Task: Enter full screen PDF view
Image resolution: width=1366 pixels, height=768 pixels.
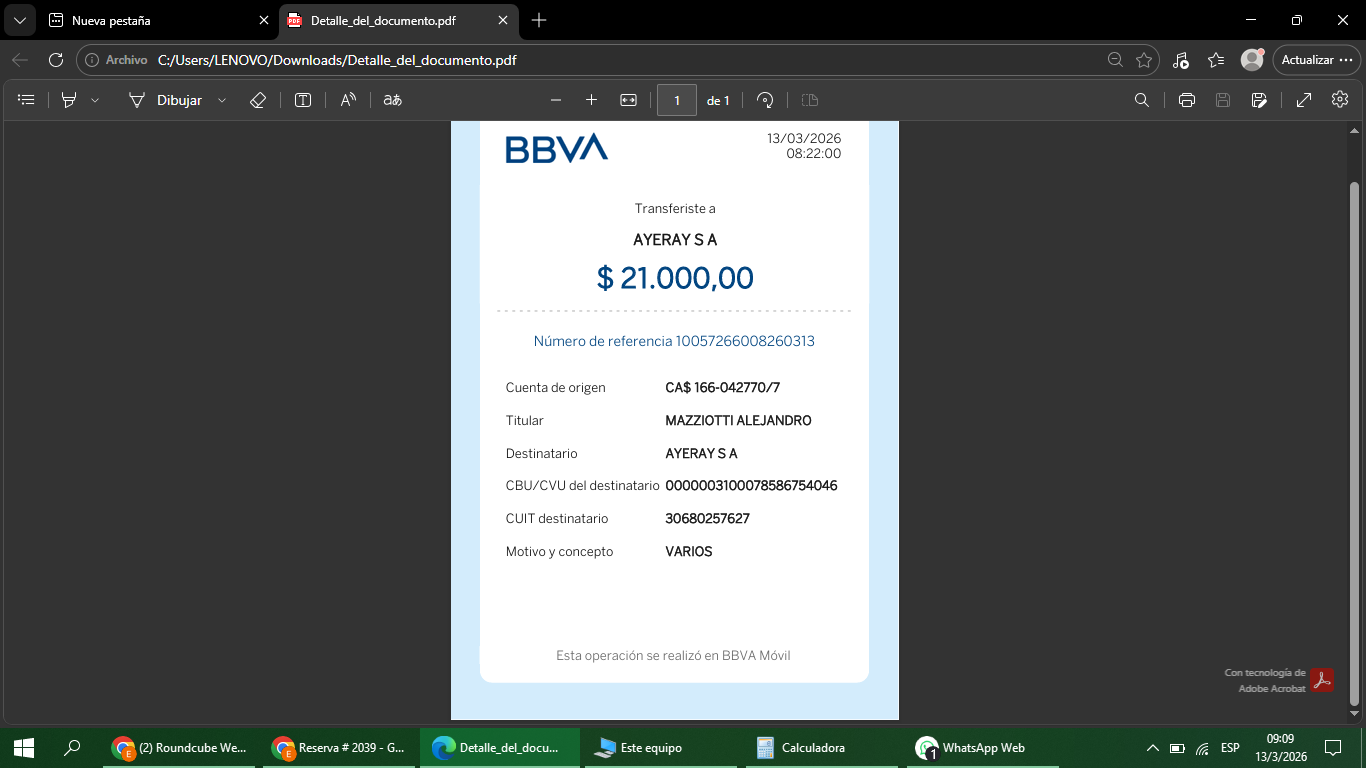Action: point(1304,100)
